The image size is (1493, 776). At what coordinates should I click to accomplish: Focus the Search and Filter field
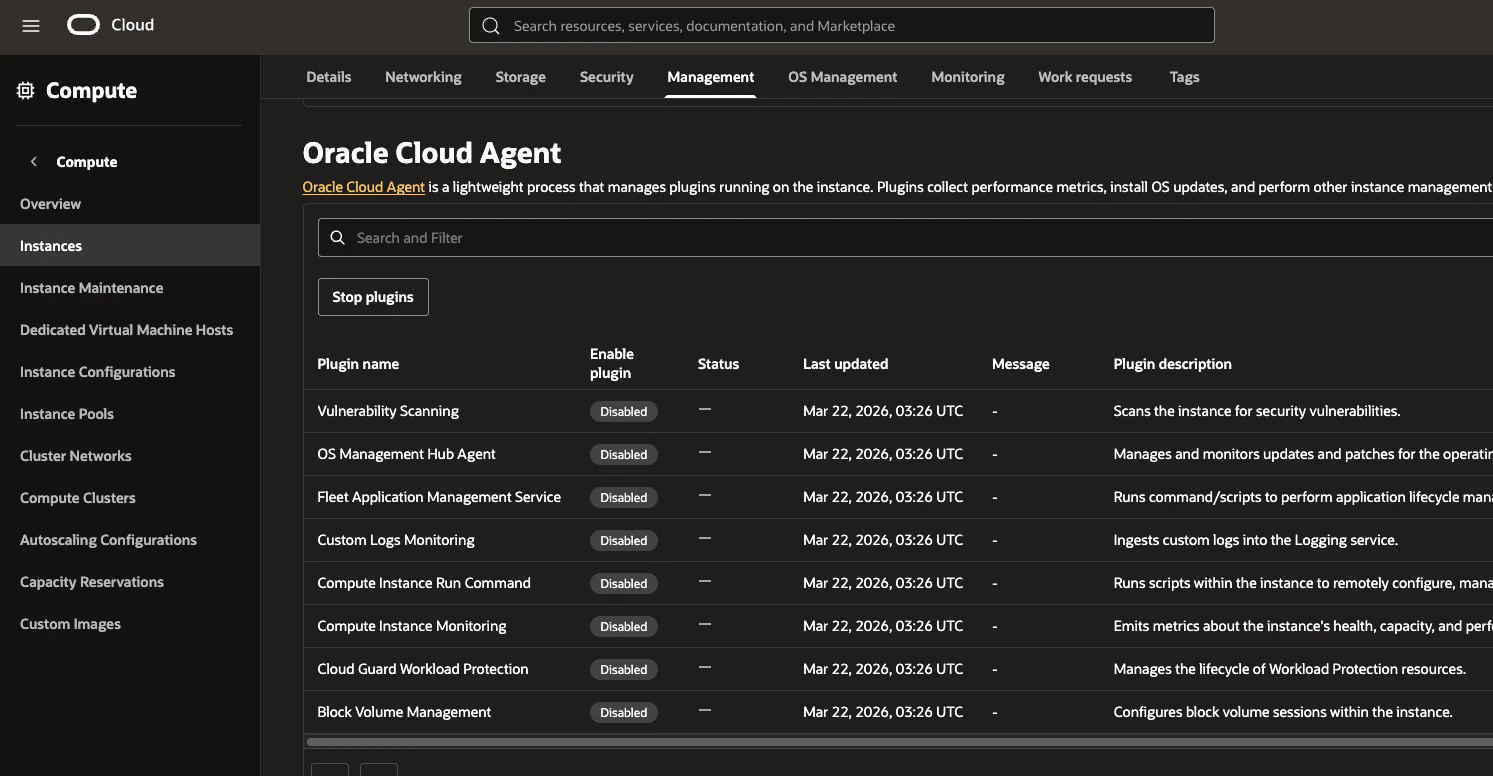[905, 238]
